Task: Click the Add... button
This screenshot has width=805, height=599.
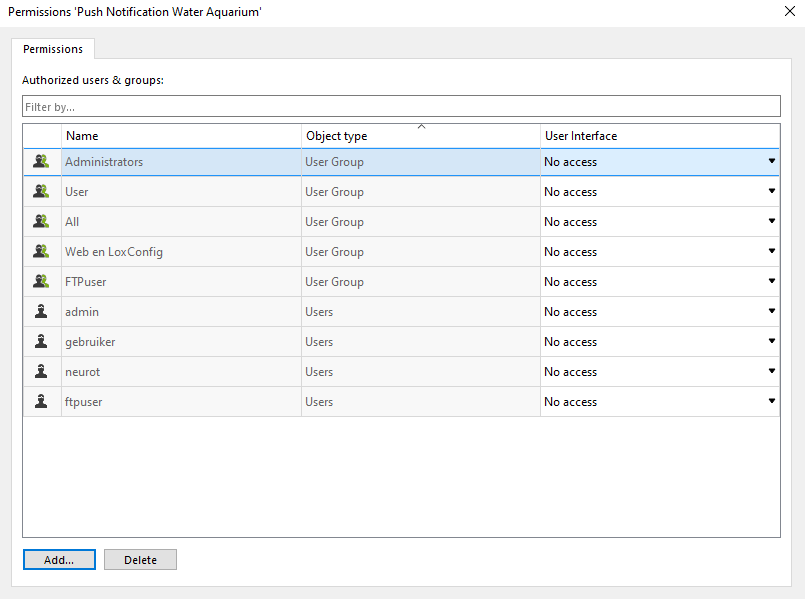Action: 59,559
